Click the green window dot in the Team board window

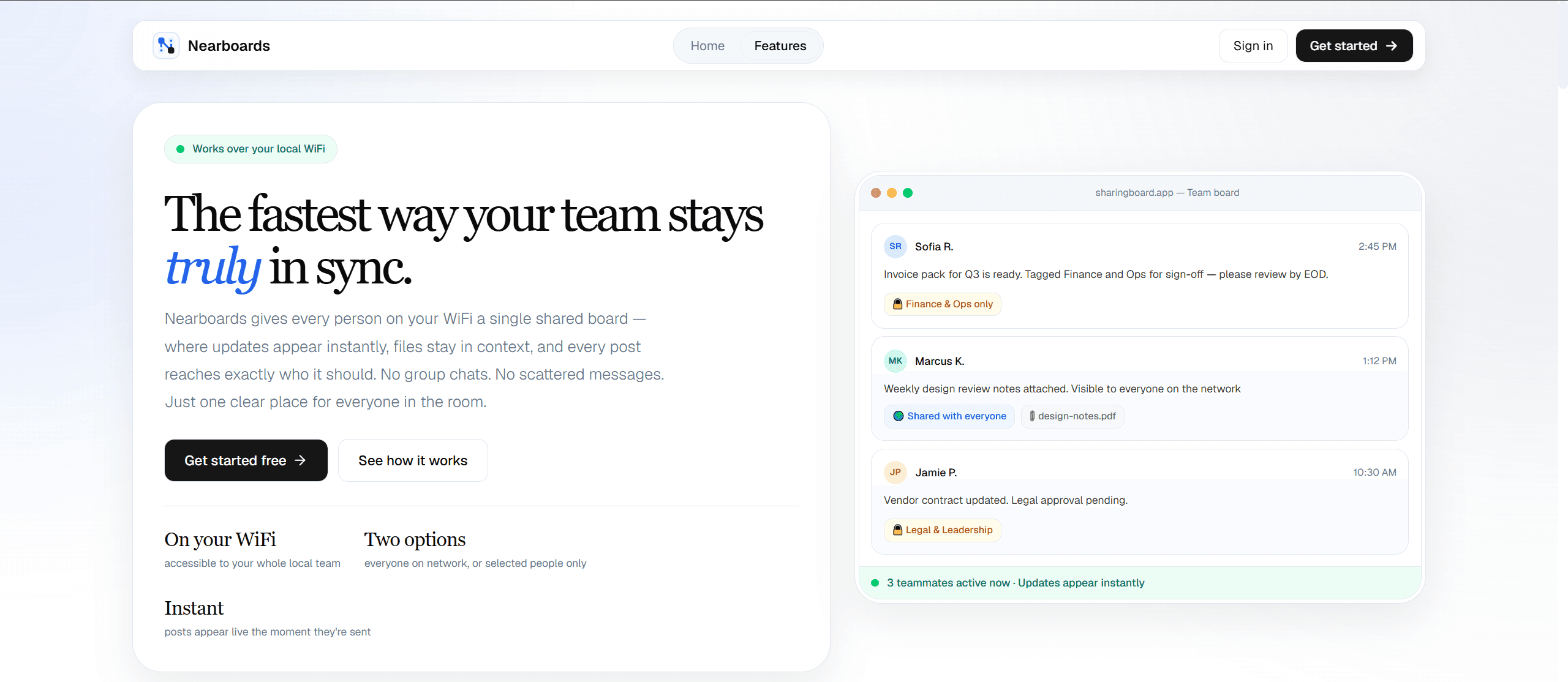pos(908,193)
